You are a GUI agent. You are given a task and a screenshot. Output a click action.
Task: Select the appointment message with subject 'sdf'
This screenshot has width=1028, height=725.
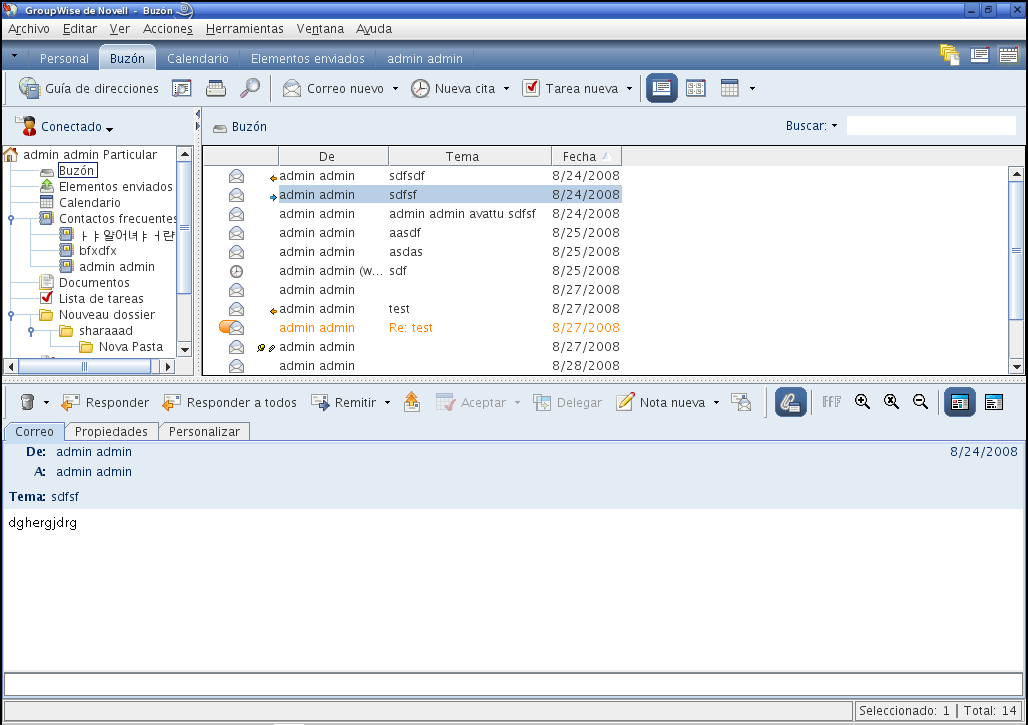click(420, 271)
